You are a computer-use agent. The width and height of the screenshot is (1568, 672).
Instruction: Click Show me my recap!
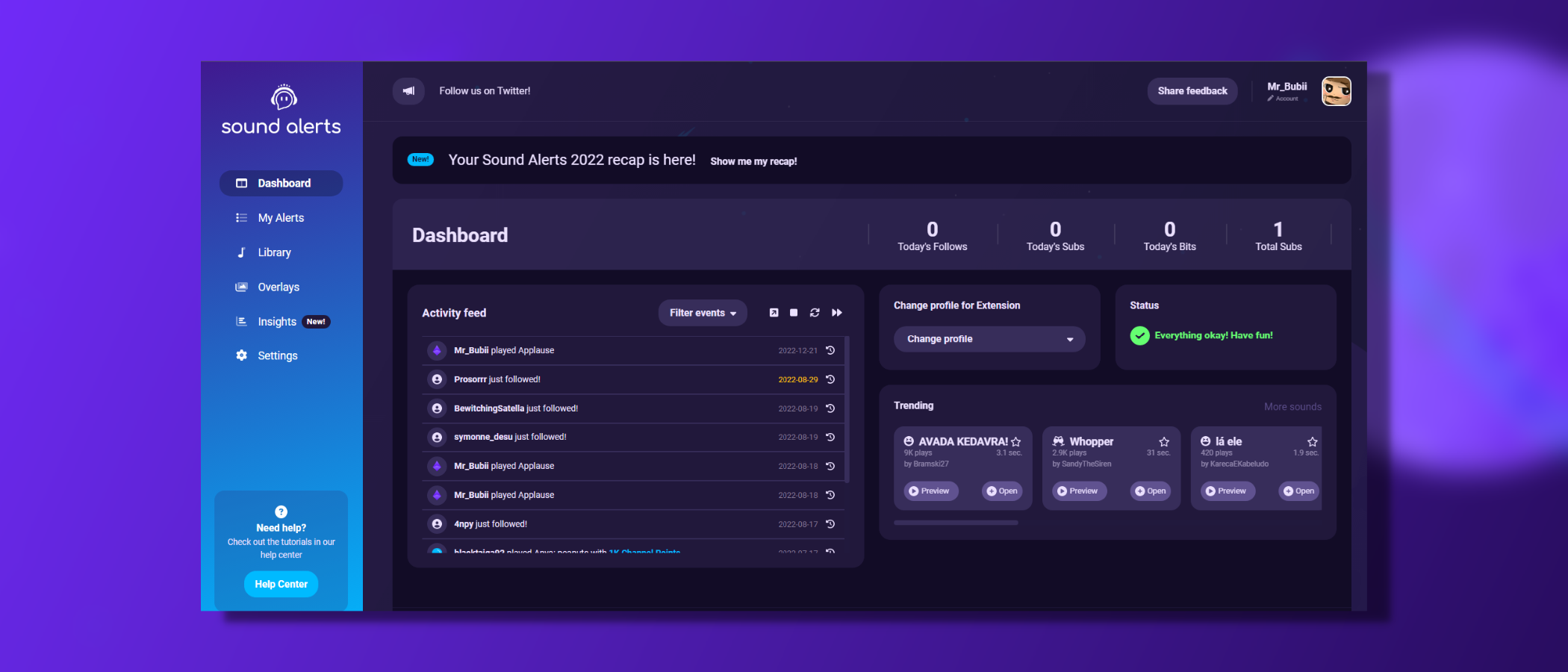click(x=753, y=161)
